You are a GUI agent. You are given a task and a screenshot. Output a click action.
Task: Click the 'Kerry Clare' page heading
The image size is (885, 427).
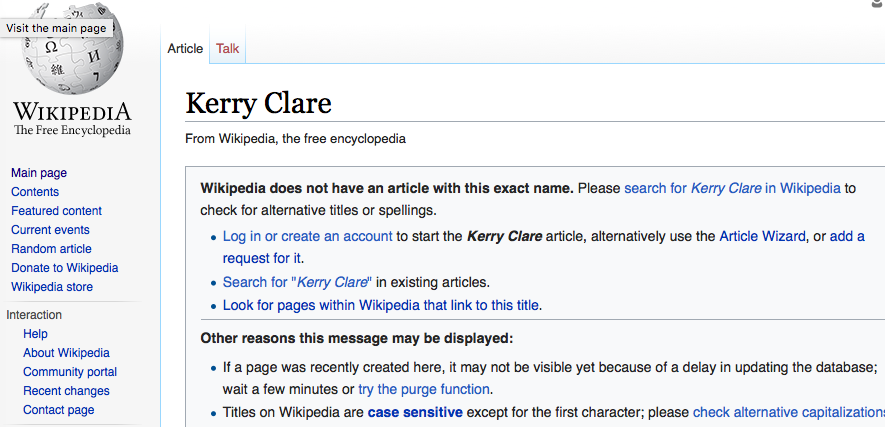click(259, 103)
